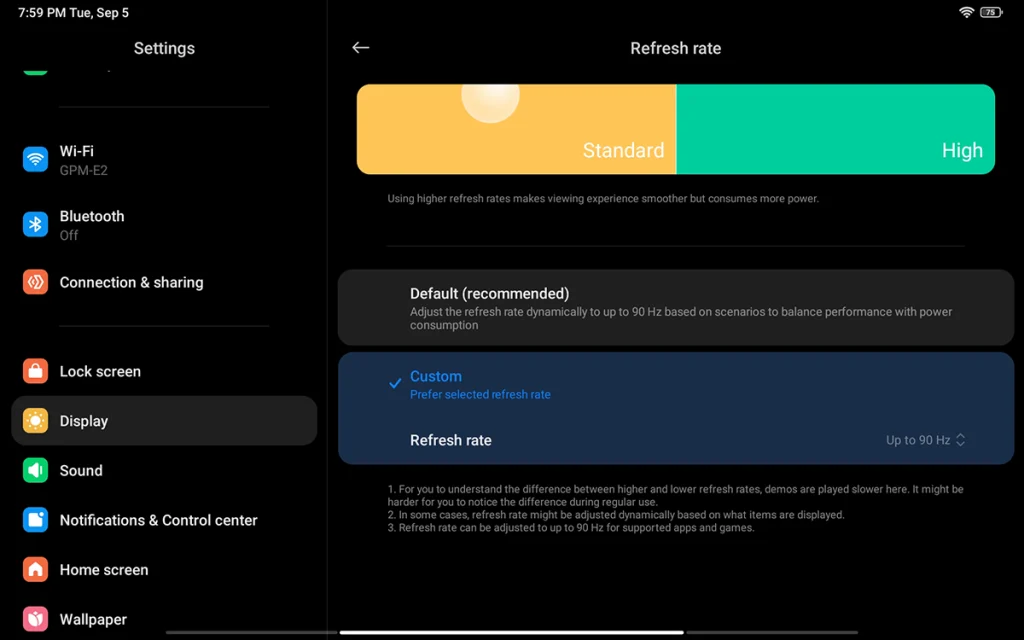Select the Display menu item
This screenshot has height=640, width=1024.
click(164, 421)
